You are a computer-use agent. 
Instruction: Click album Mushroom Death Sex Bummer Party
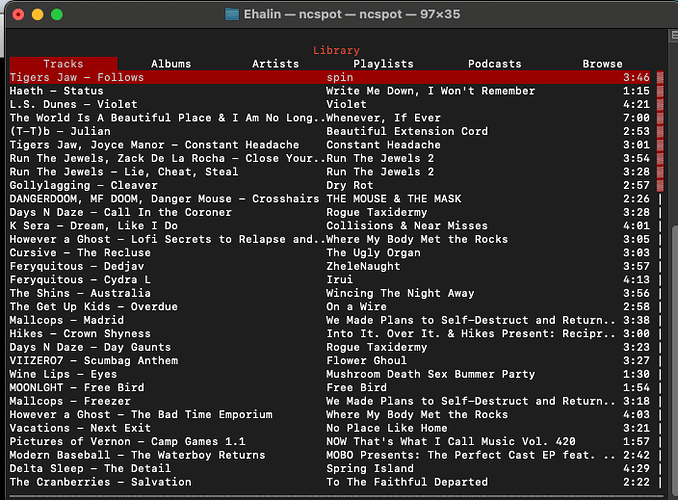[430, 374]
